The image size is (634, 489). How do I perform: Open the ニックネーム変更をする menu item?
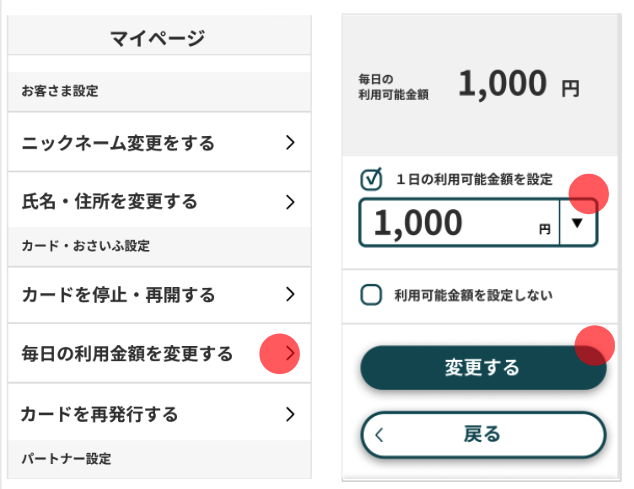click(x=119, y=143)
